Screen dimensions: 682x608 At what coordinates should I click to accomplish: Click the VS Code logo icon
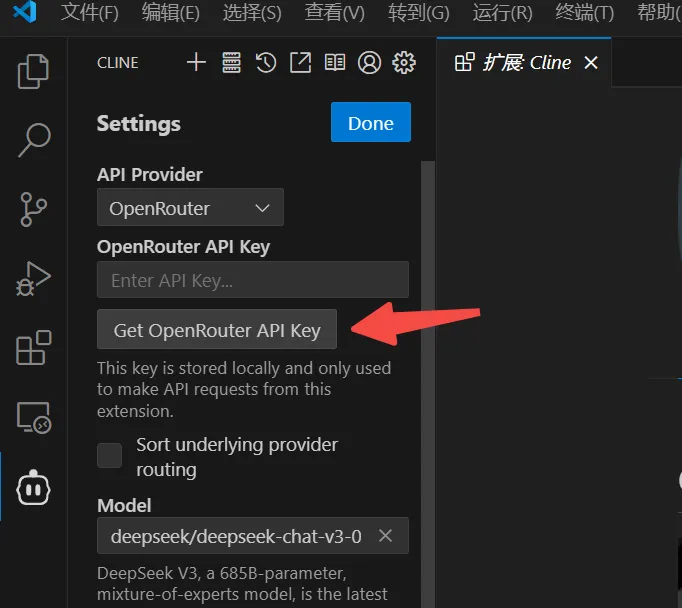[x=25, y=12]
